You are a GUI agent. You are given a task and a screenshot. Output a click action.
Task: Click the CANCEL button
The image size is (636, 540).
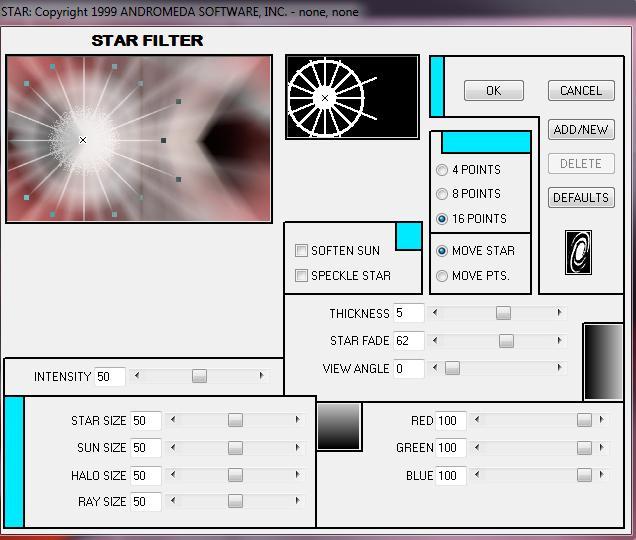[x=581, y=90]
